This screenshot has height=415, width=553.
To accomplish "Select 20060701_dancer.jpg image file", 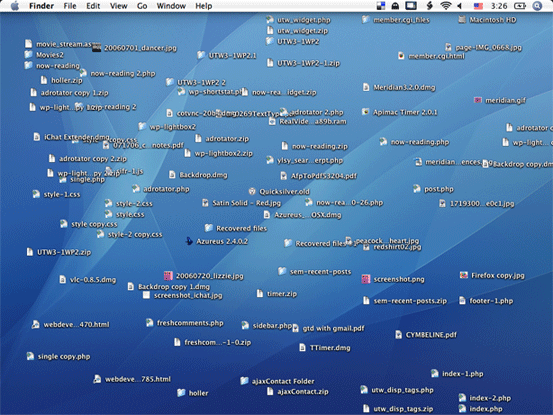I will click(134, 48).
